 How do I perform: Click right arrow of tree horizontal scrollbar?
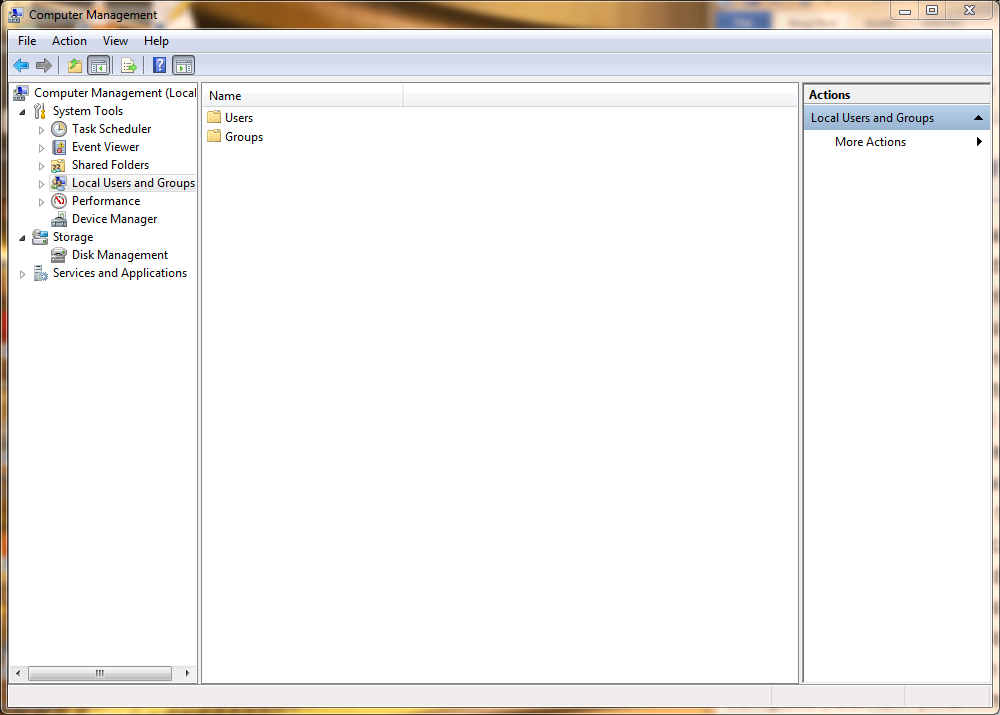click(187, 673)
